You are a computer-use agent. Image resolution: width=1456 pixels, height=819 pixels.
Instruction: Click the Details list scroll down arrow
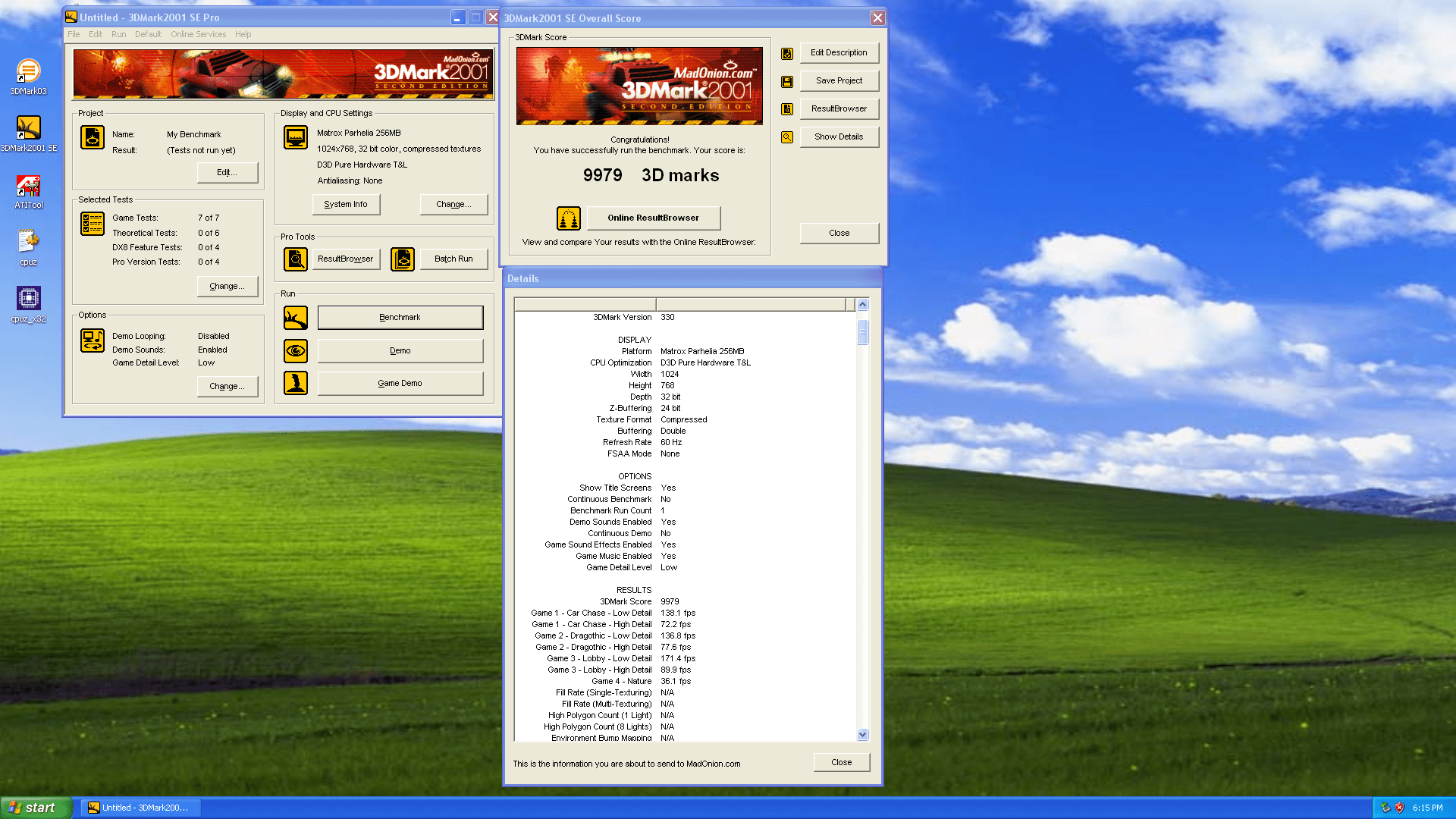(862, 734)
